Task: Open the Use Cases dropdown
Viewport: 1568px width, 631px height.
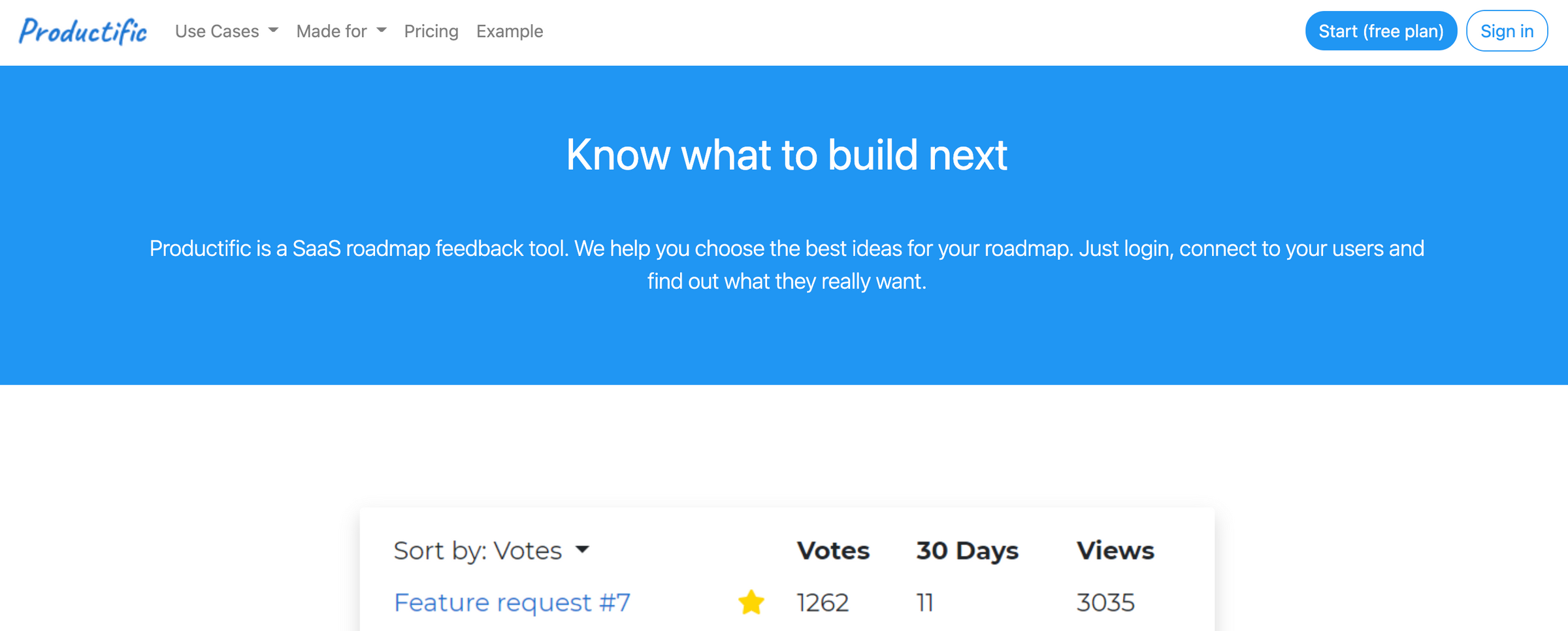Action: pos(218,31)
